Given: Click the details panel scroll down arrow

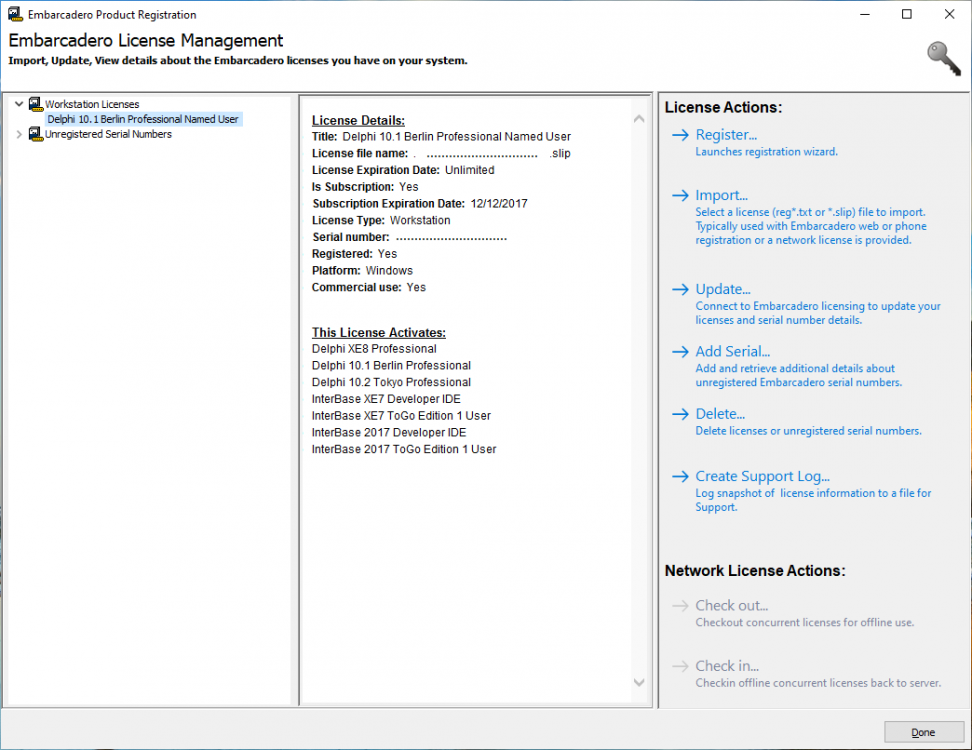Looking at the screenshot, I should (x=639, y=682).
